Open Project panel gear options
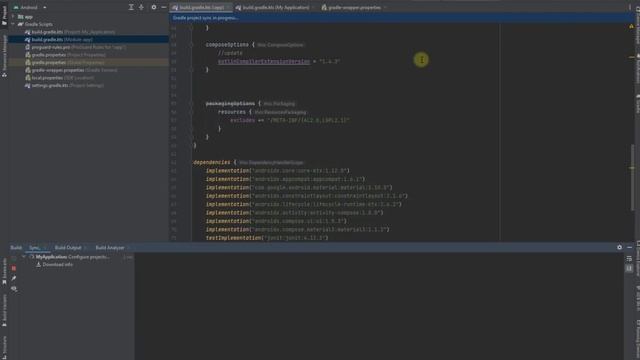Image resolution: width=640 pixels, height=360 pixels. click(x=153, y=7)
